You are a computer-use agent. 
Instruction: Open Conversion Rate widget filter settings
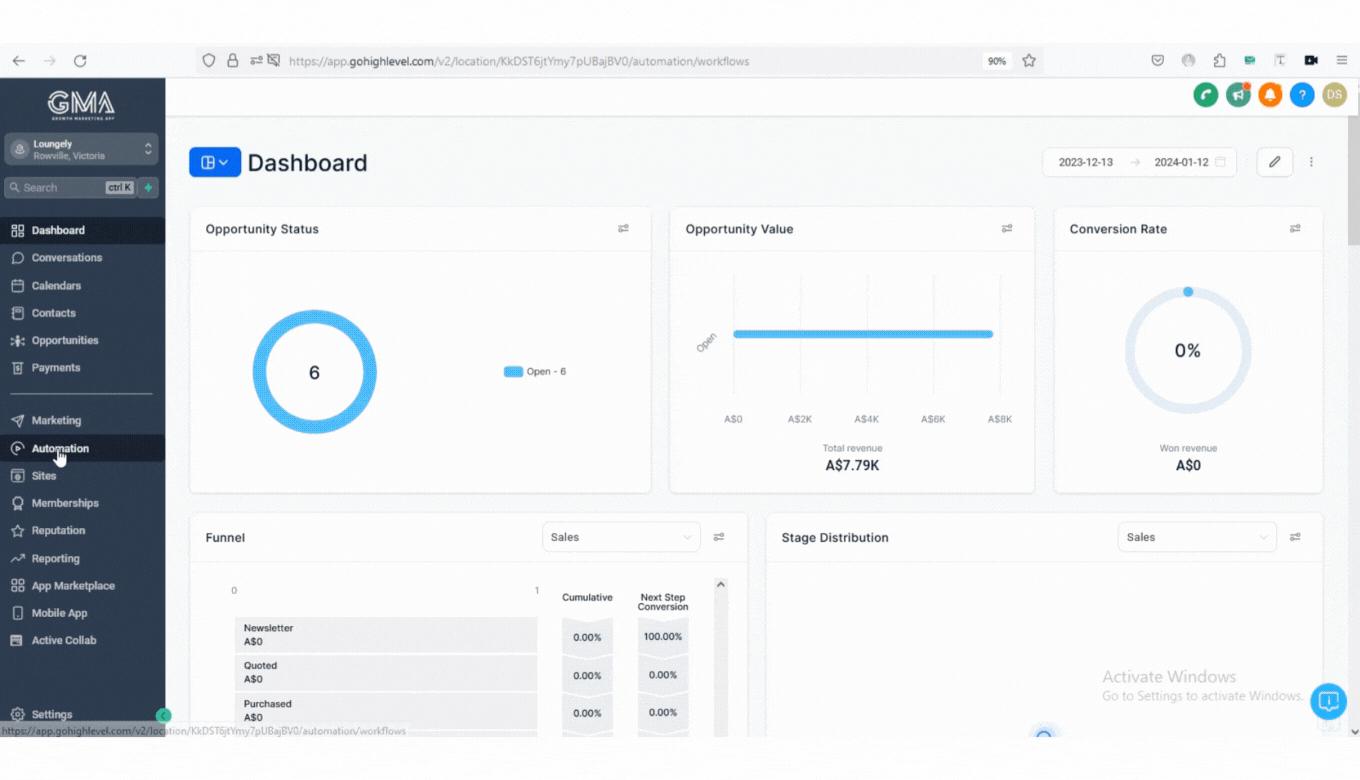[1295, 229]
